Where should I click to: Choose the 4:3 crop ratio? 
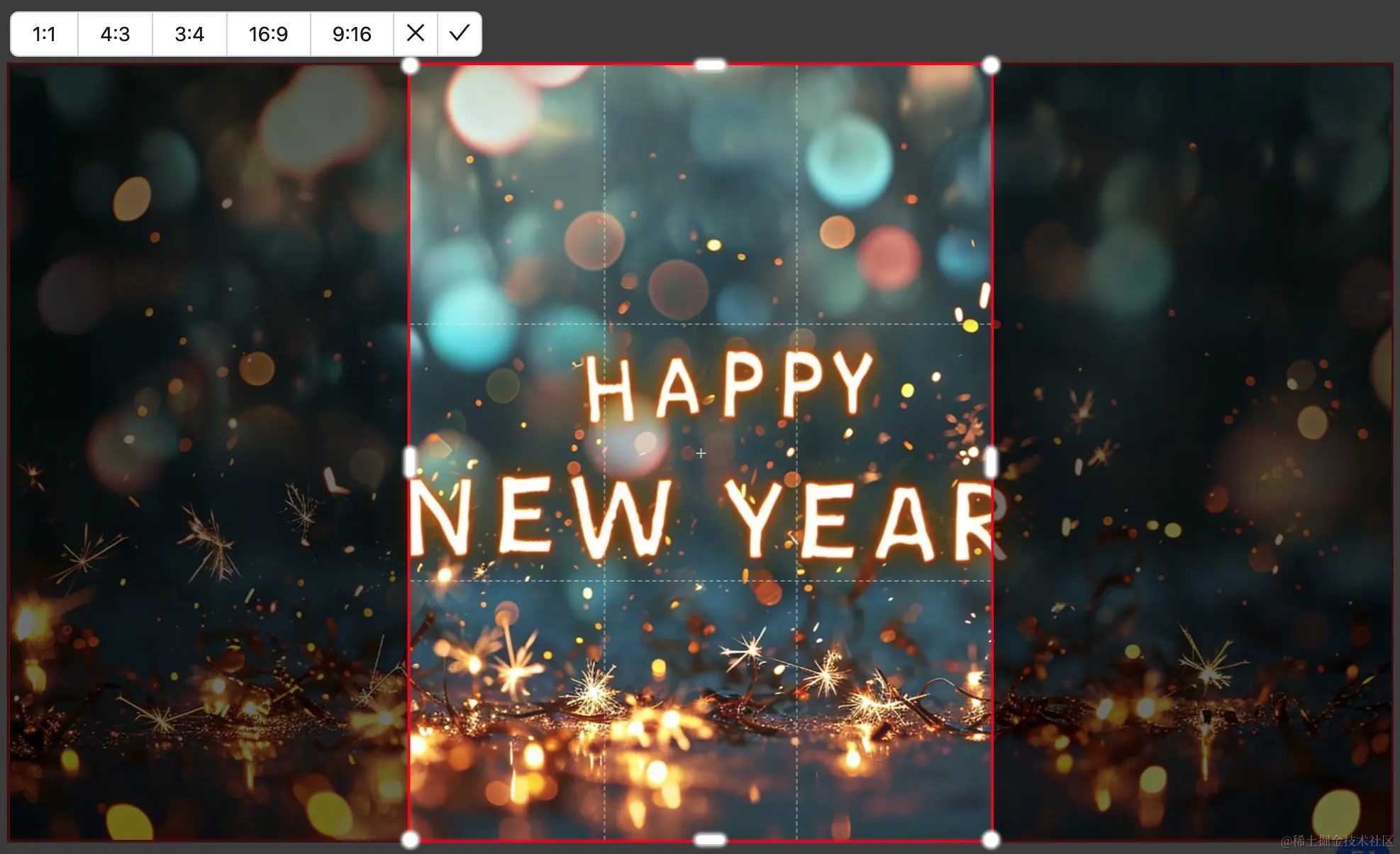[115, 34]
